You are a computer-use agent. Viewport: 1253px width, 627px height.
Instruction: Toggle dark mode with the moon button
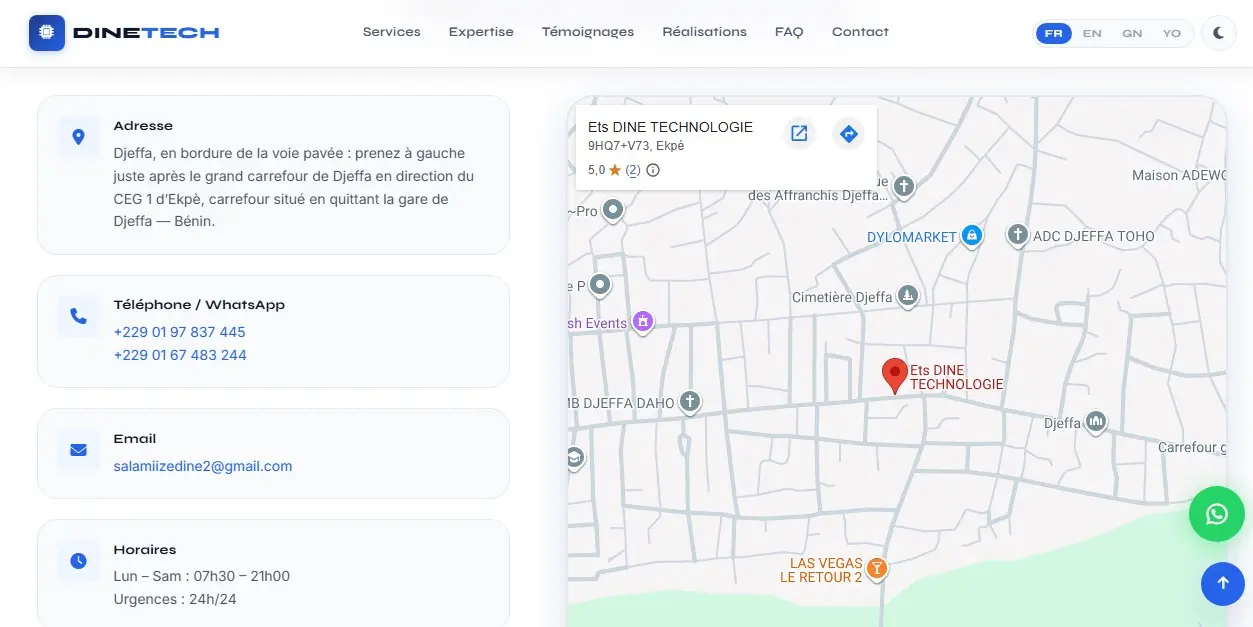pyautogui.click(x=1217, y=33)
